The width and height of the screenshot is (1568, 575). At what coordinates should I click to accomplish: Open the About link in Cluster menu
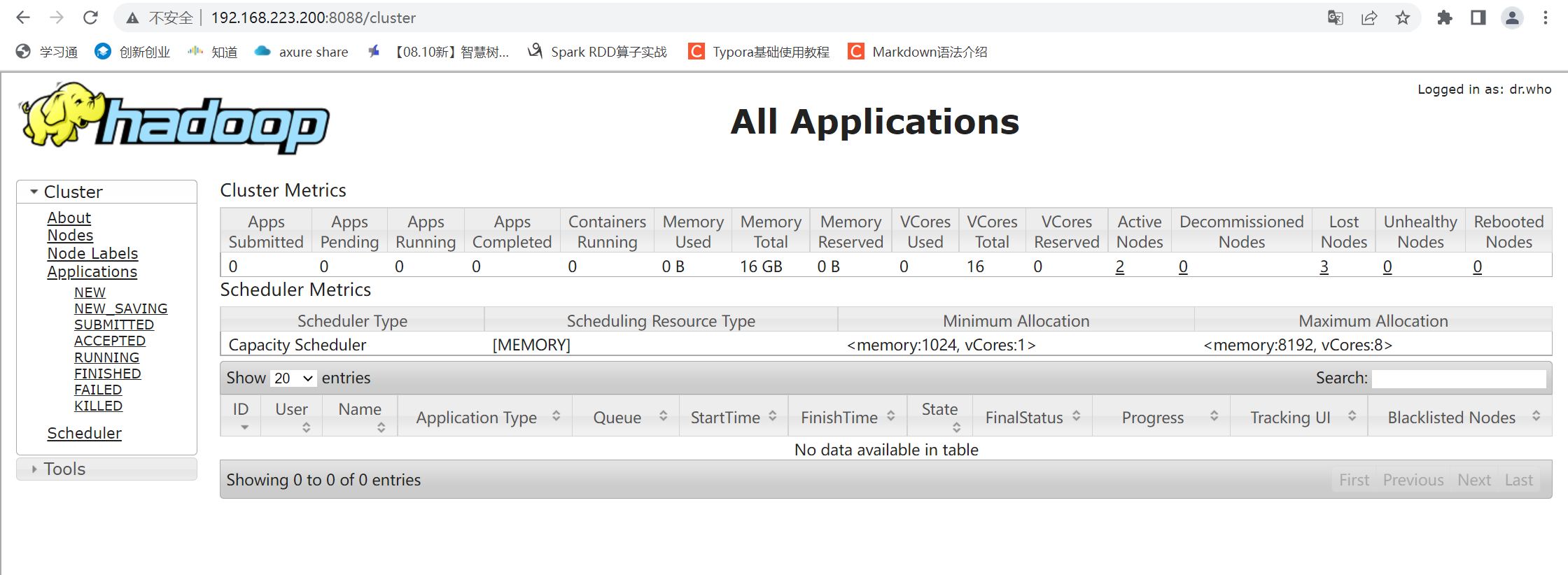(69, 218)
